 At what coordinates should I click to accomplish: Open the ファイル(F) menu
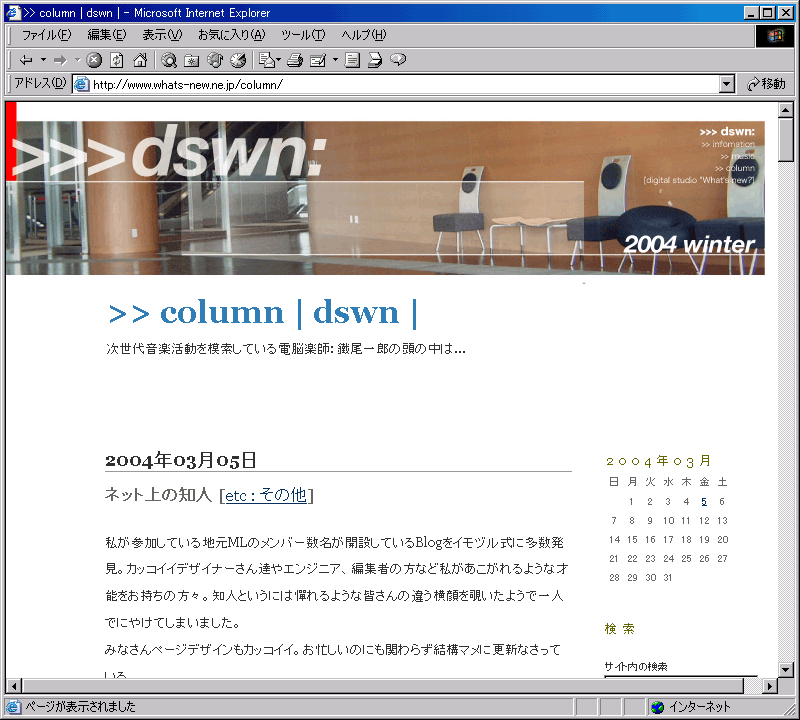(x=46, y=35)
